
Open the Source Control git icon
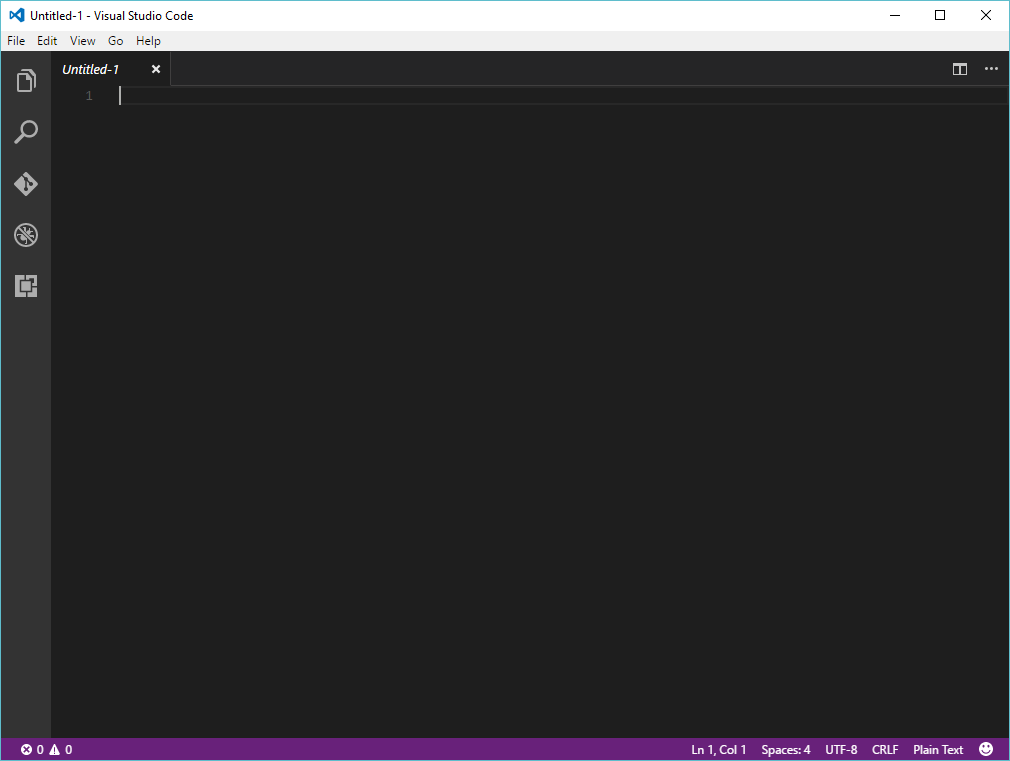[x=26, y=184]
